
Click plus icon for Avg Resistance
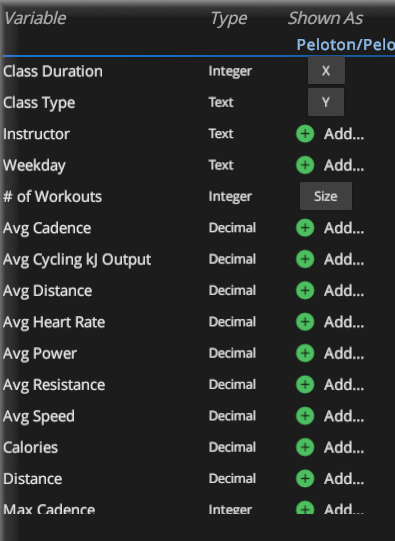tap(305, 385)
